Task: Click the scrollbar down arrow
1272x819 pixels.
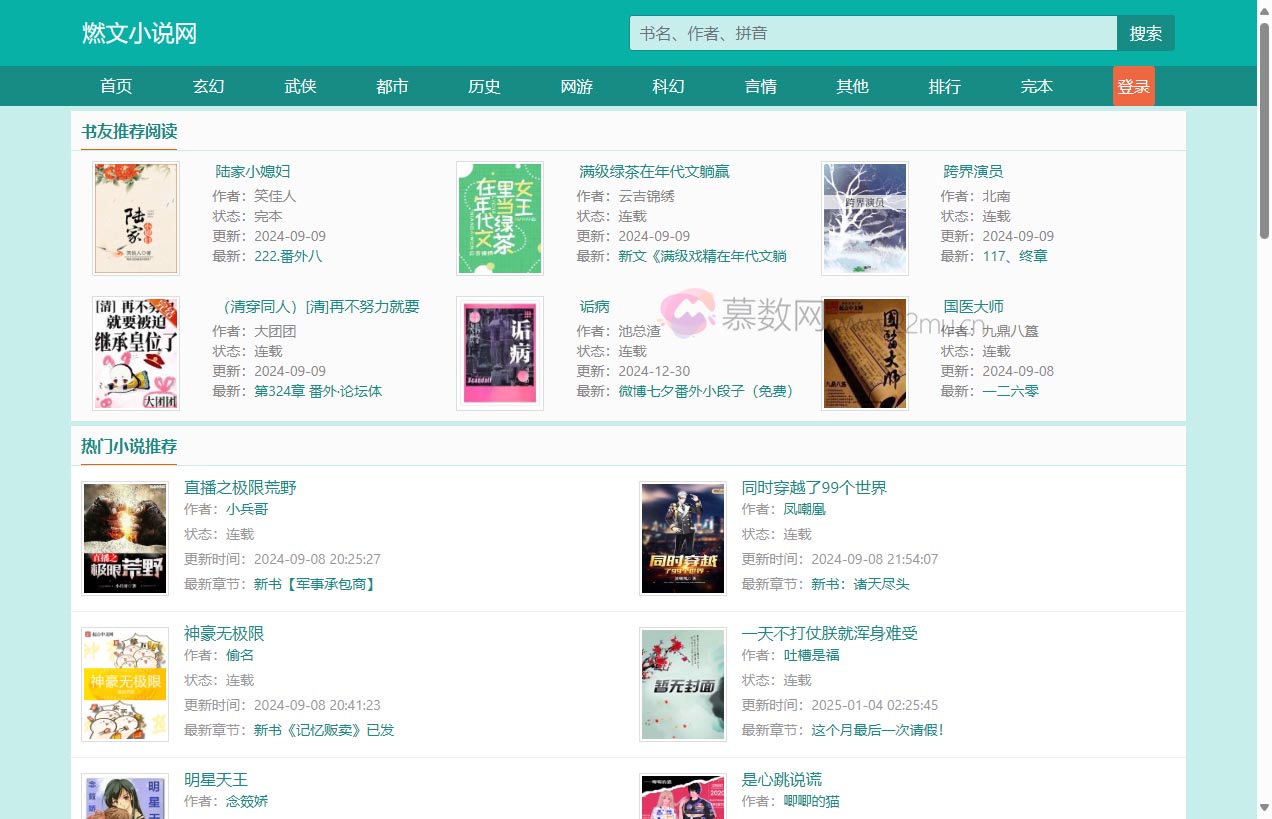Action: pyautogui.click(x=1264, y=807)
